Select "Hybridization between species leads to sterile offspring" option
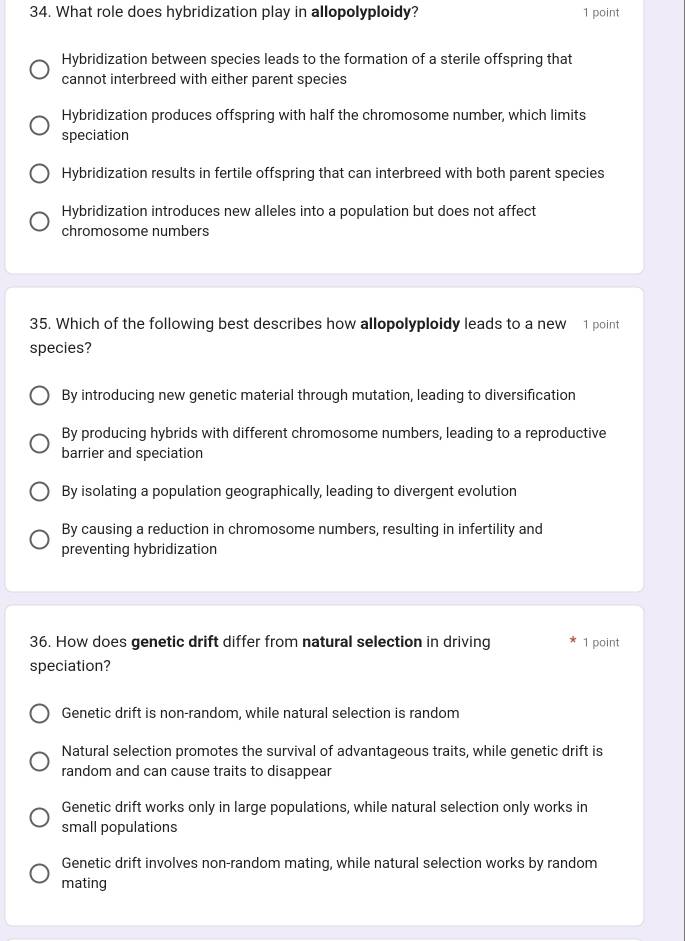Screen dimensions: 685x941 [x=39, y=69]
